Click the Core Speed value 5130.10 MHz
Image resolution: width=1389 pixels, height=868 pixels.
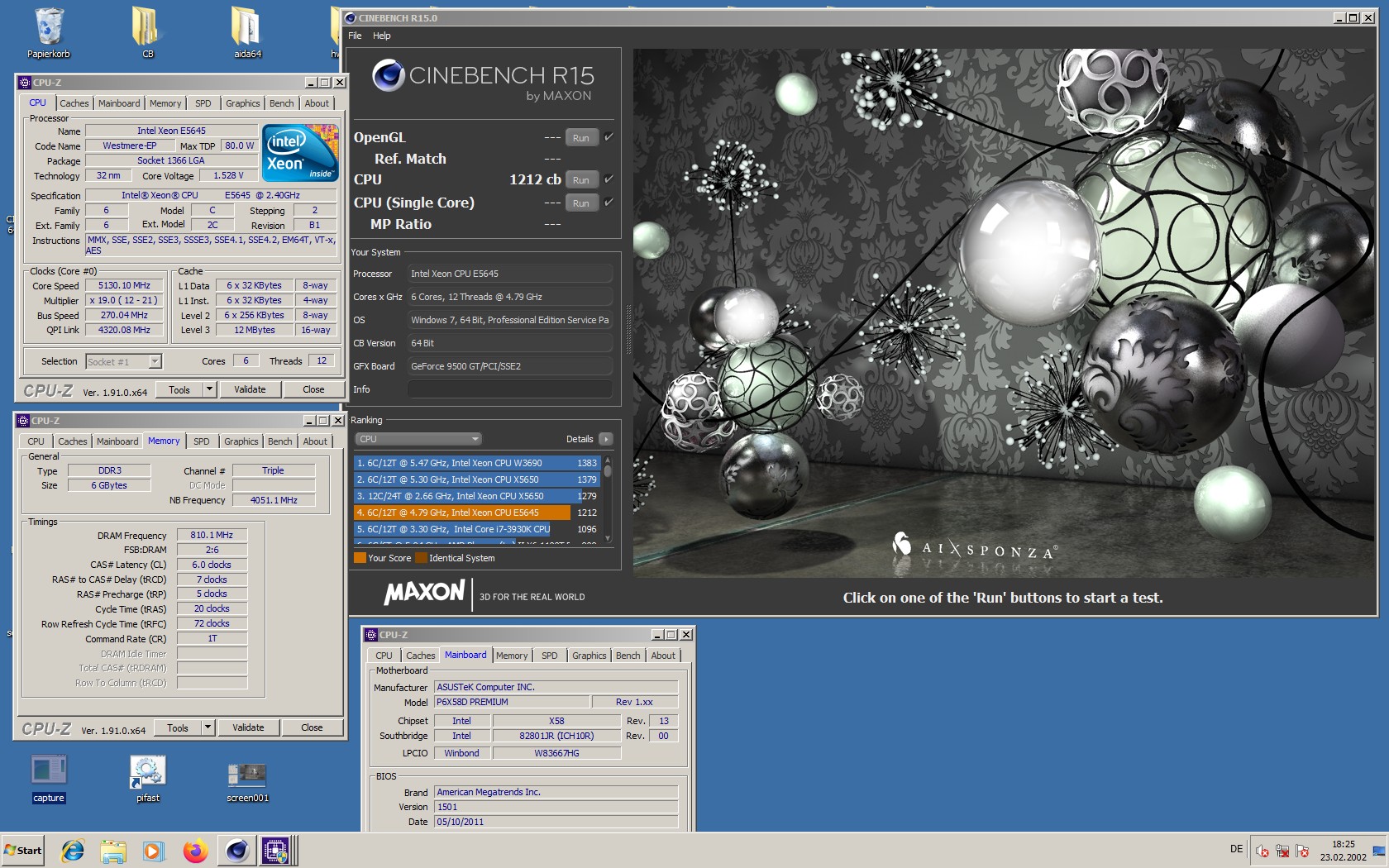click(x=124, y=285)
